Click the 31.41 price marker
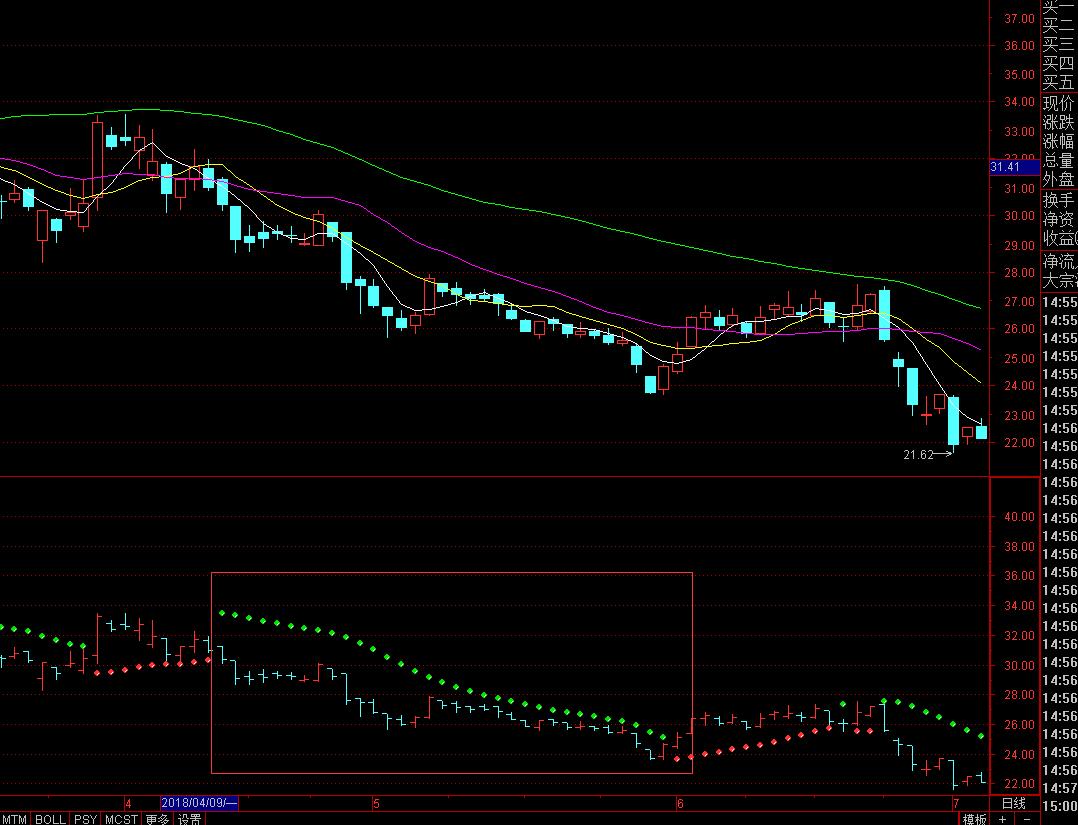Image resolution: width=1078 pixels, height=825 pixels. point(1005,167)
